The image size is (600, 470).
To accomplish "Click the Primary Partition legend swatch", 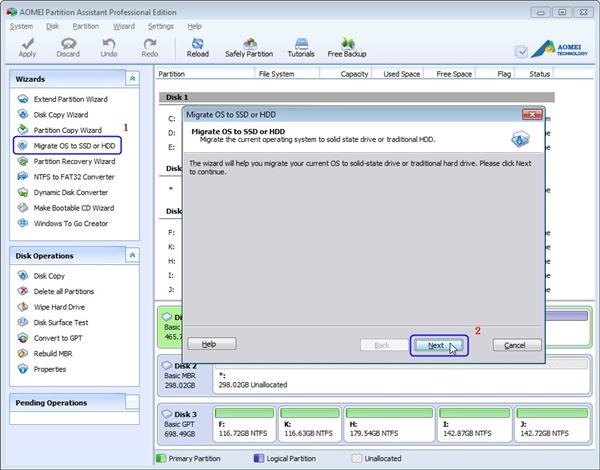I will [161, 458].
